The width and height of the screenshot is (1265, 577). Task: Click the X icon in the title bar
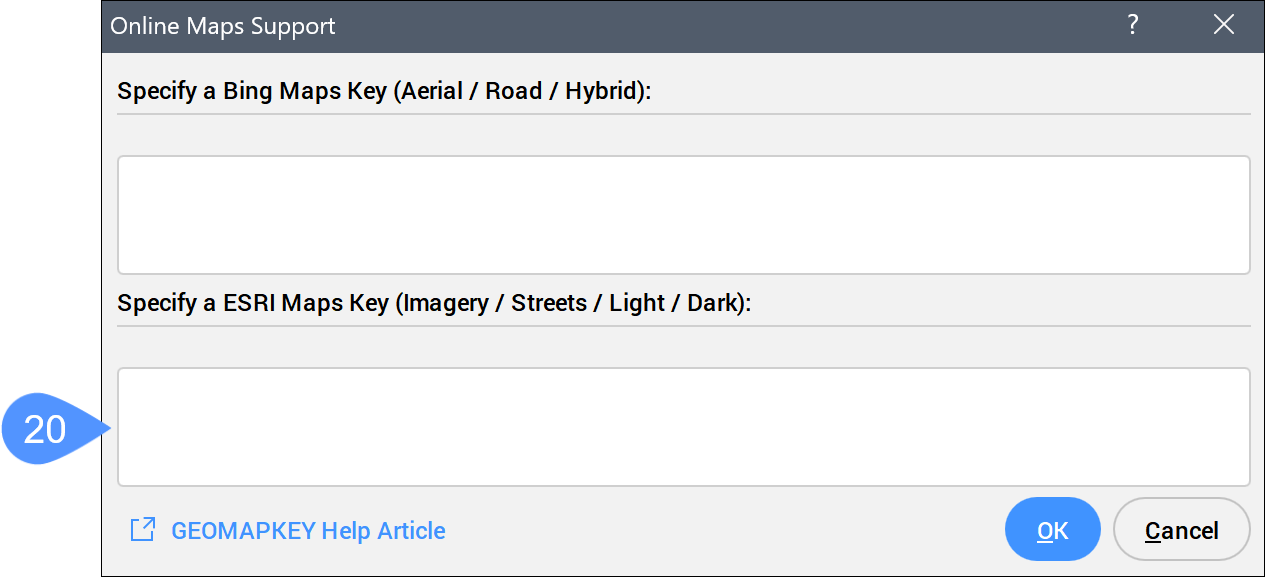[x=1224, y=26]
